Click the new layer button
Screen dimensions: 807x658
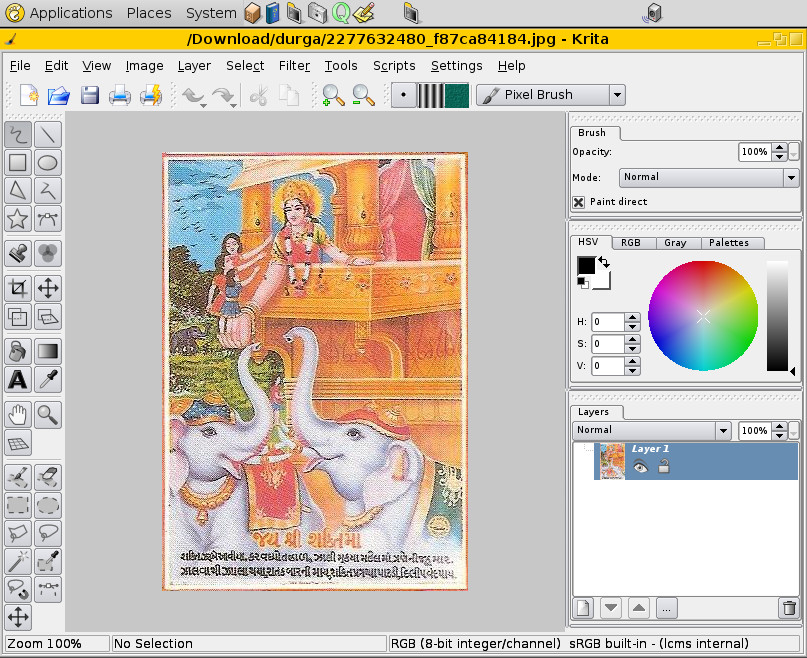click(x=583, y=609)
